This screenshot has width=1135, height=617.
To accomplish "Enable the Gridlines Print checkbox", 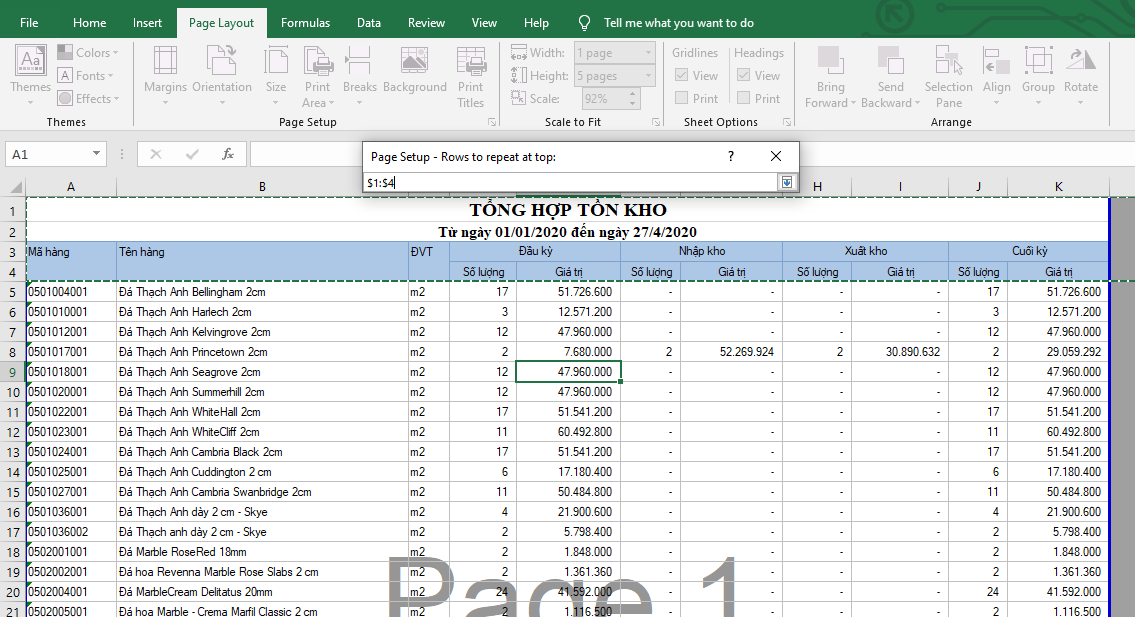I will [682, 98].
